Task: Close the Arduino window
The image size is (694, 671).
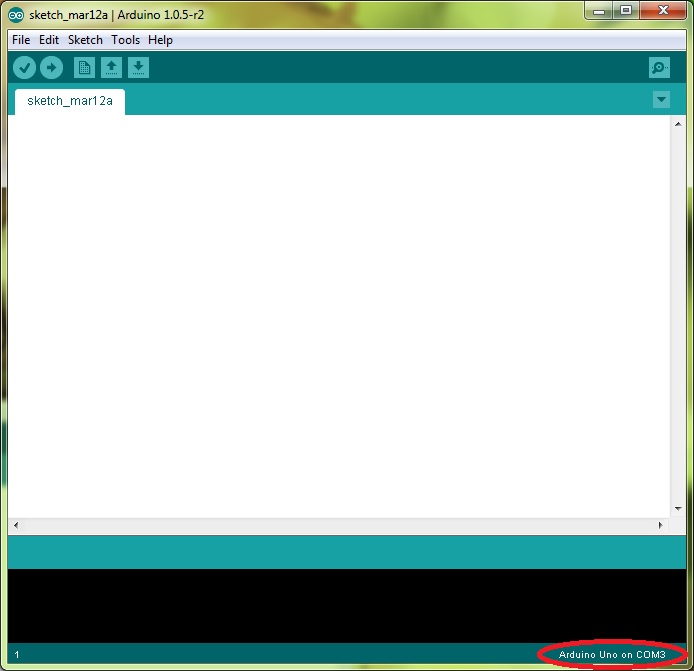Action: pos(663,11)
